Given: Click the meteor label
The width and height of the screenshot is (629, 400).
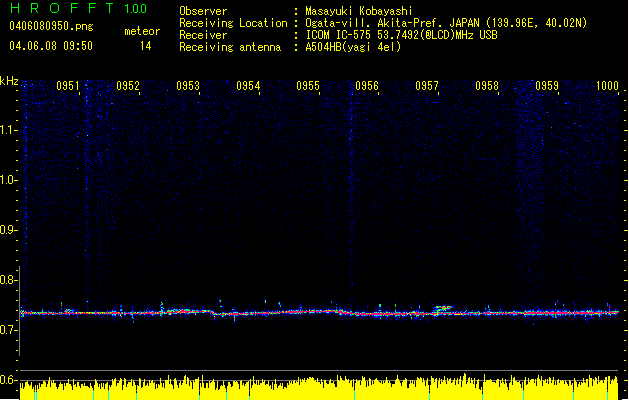Looking at the screenshot, I should [x=142, y=31].
